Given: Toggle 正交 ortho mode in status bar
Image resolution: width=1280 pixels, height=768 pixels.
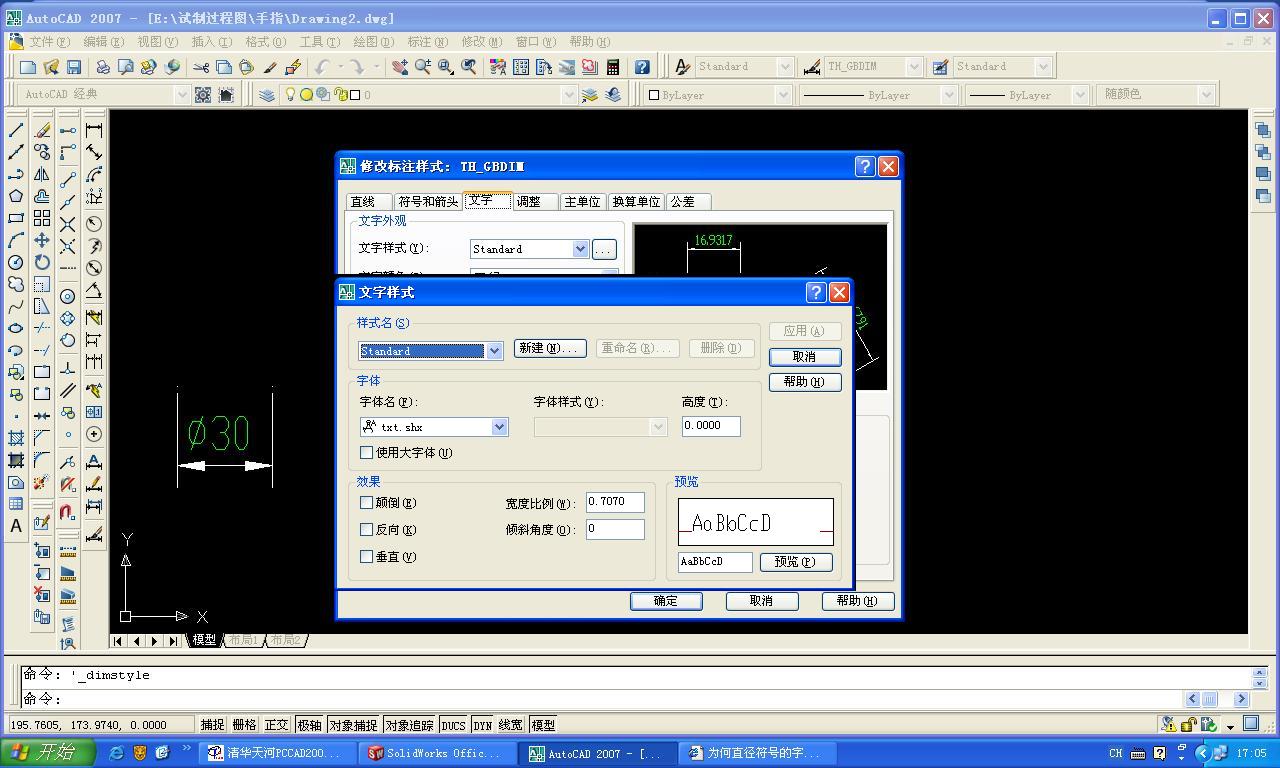Looking at the screenshot, I should (x=276, y=725).
